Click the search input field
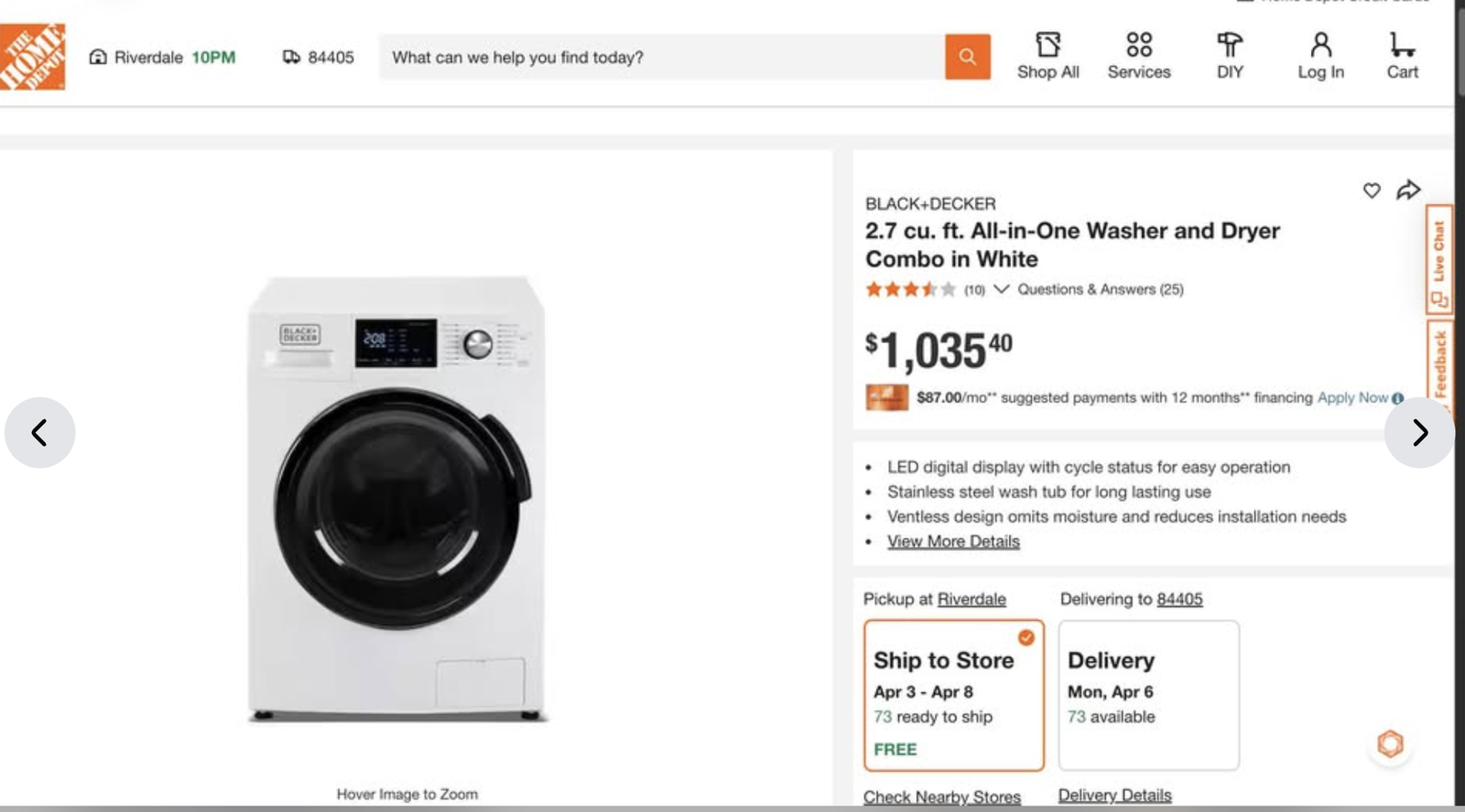The image size is (1465, 812). point(661,57)
